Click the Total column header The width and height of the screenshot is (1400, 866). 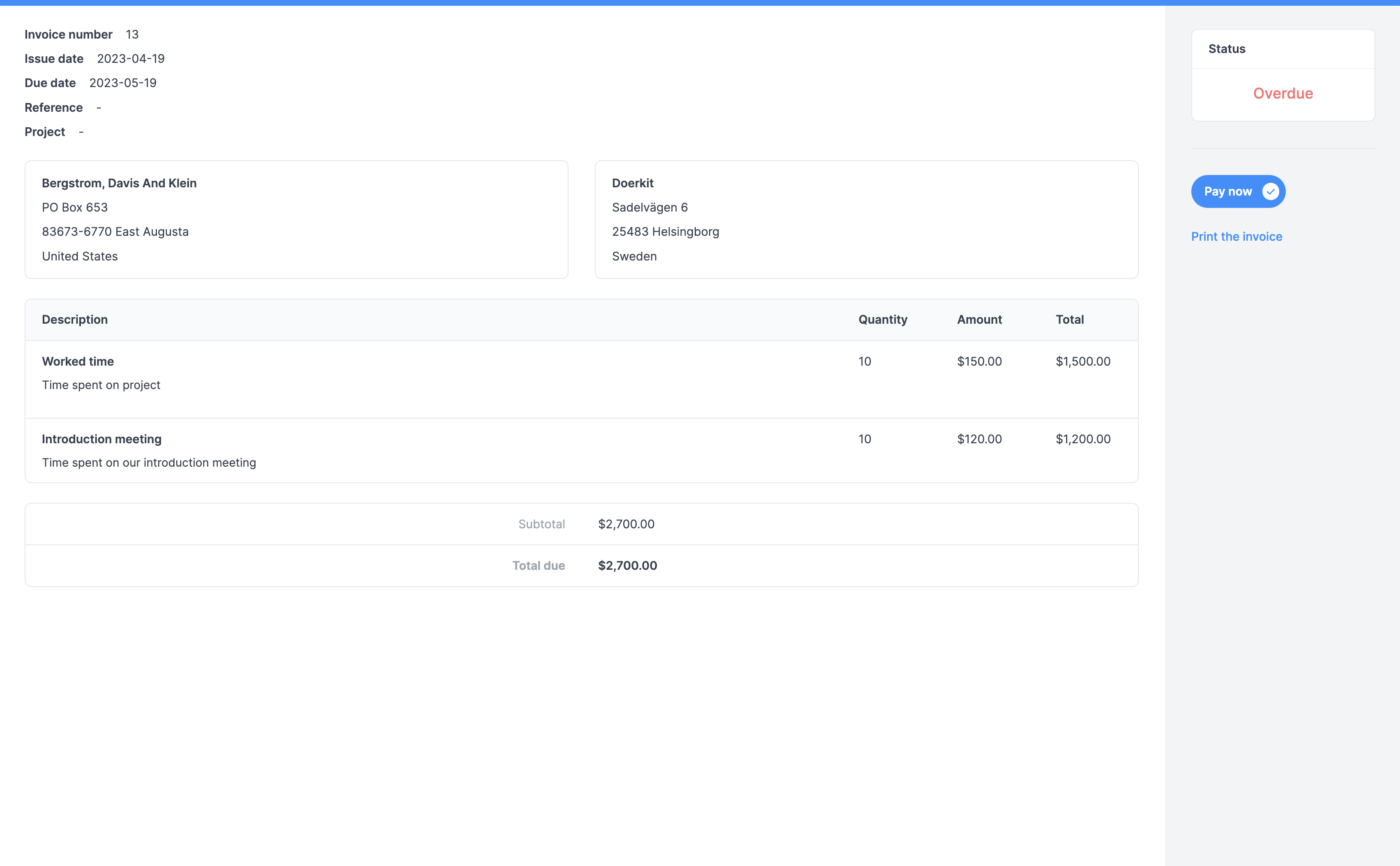click(1070, 319)
